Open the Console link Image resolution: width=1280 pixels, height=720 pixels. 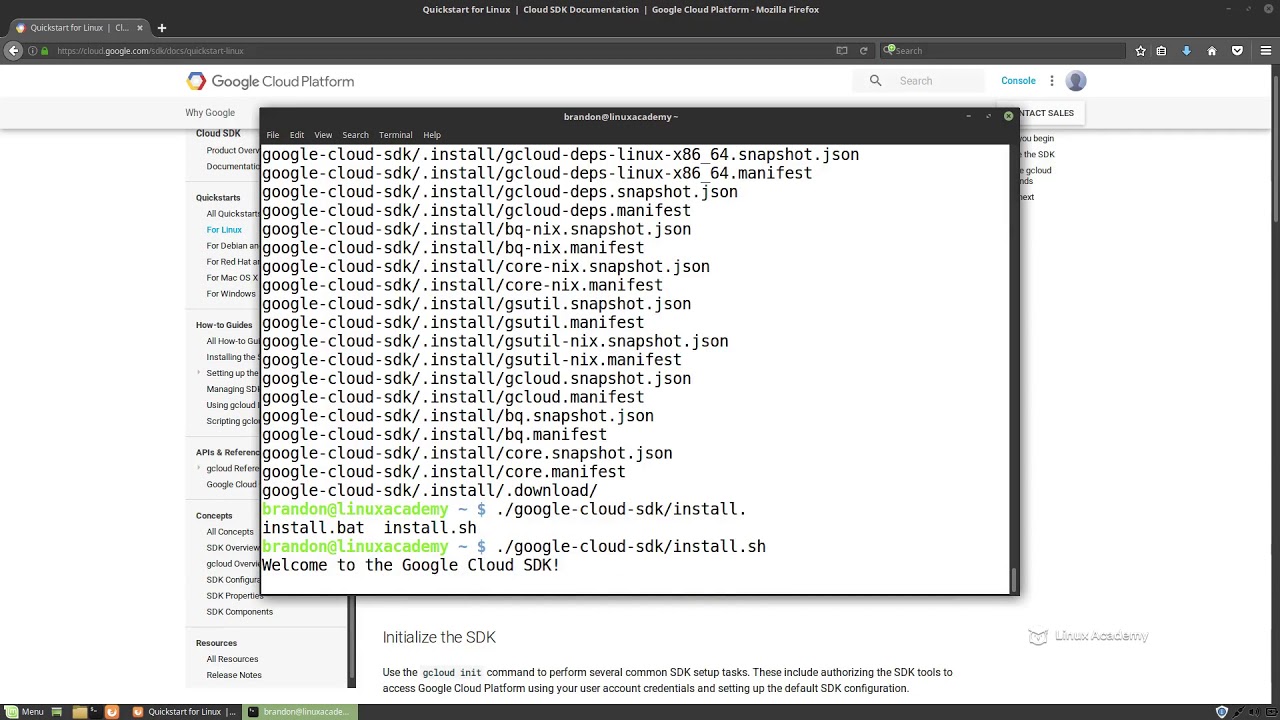tap(1018, 81)
